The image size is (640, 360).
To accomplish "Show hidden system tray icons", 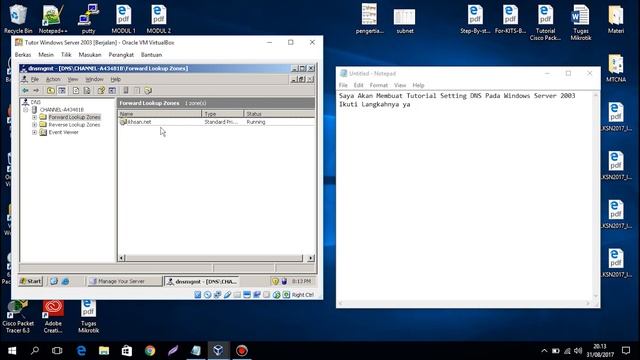I will pyautogui.click(x=544, y=351).
